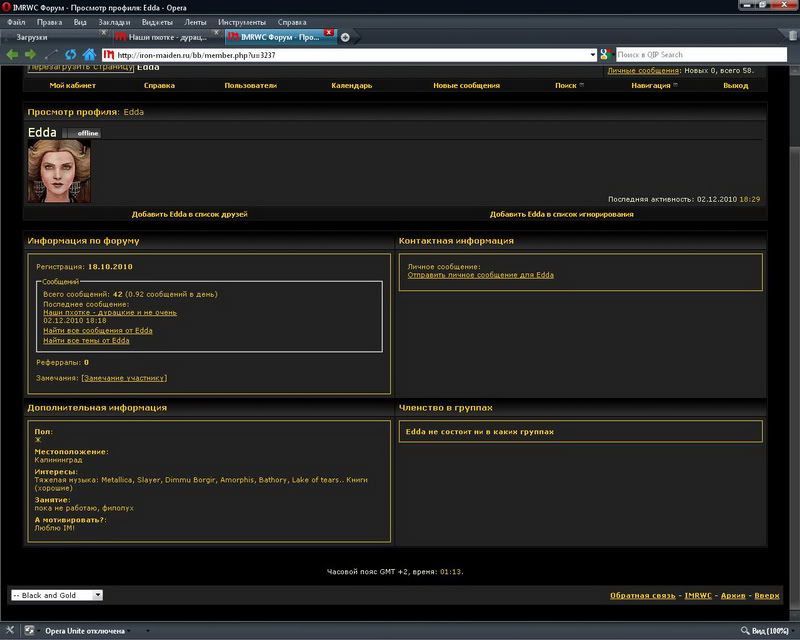Open a new tab with the plus icon
The height and width of the screenshot is (640, 800).
click(345, 37)
